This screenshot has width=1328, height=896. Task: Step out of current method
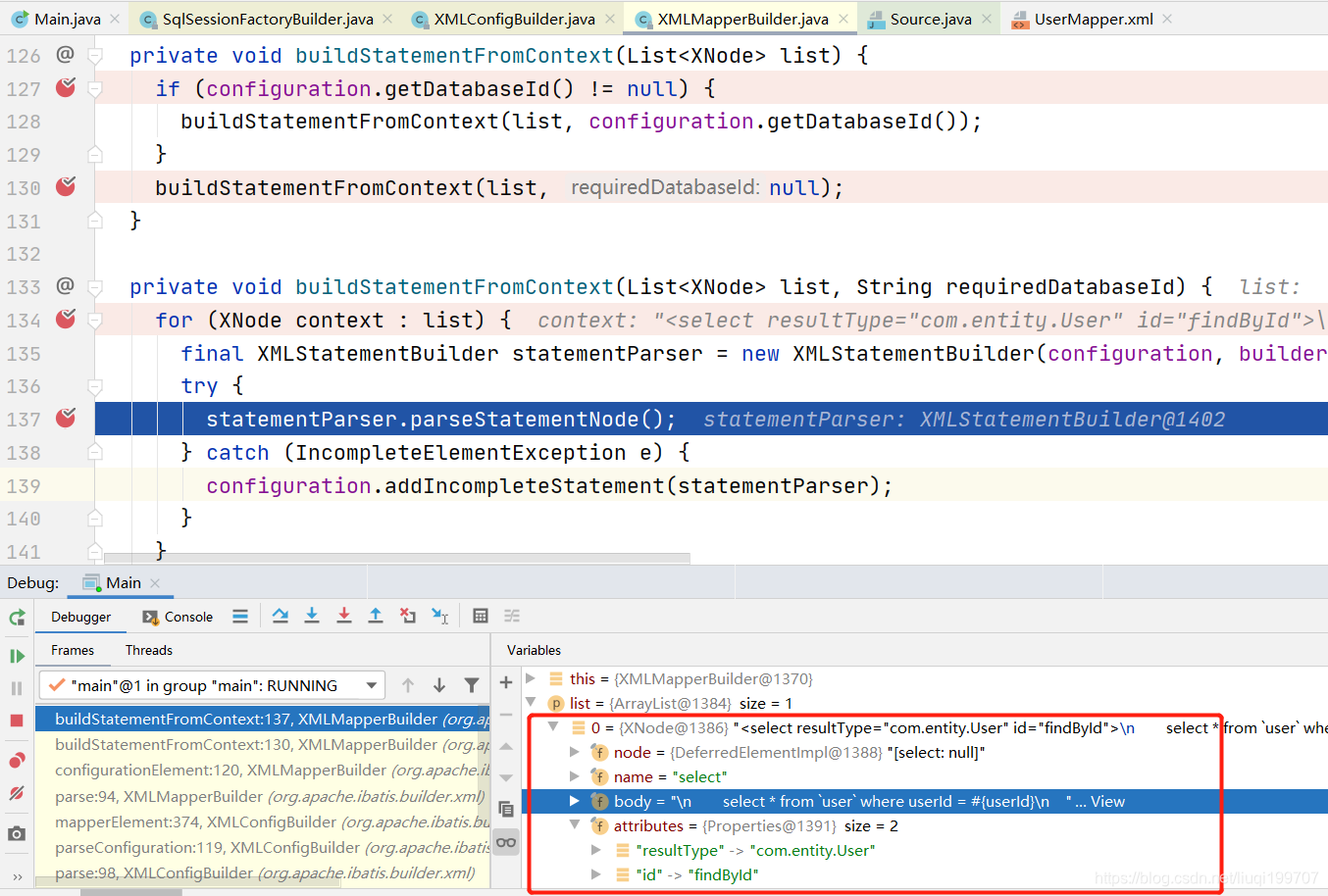point(376,616)
